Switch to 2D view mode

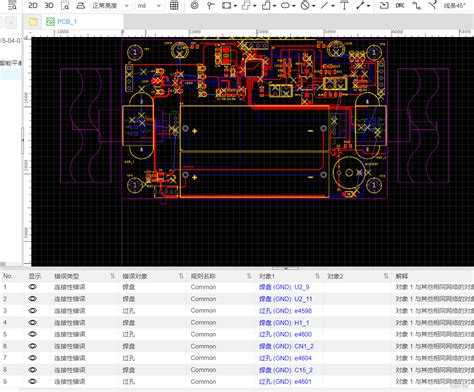click(33, 5)
